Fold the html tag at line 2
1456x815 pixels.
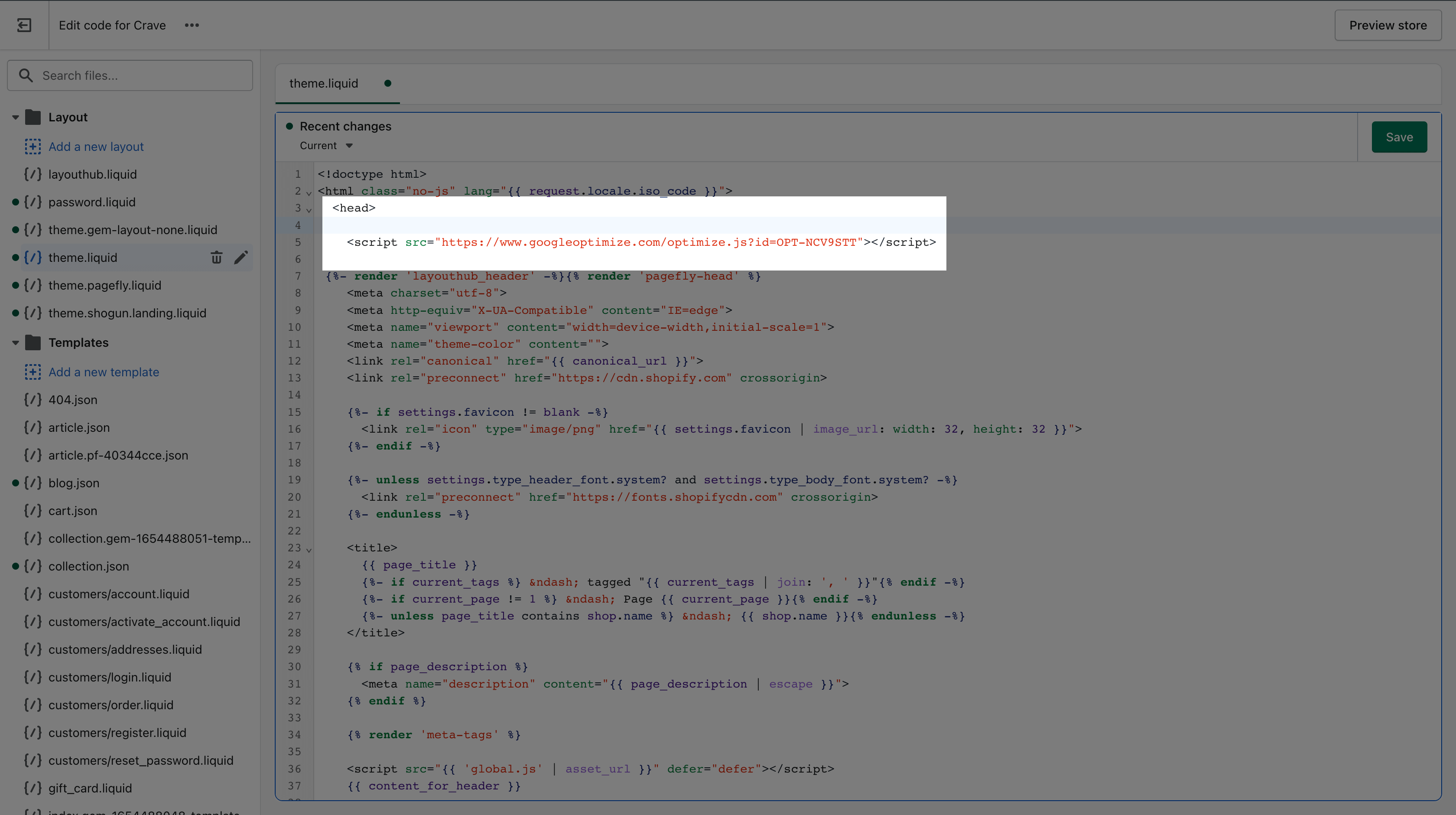(x=309, y=193)
